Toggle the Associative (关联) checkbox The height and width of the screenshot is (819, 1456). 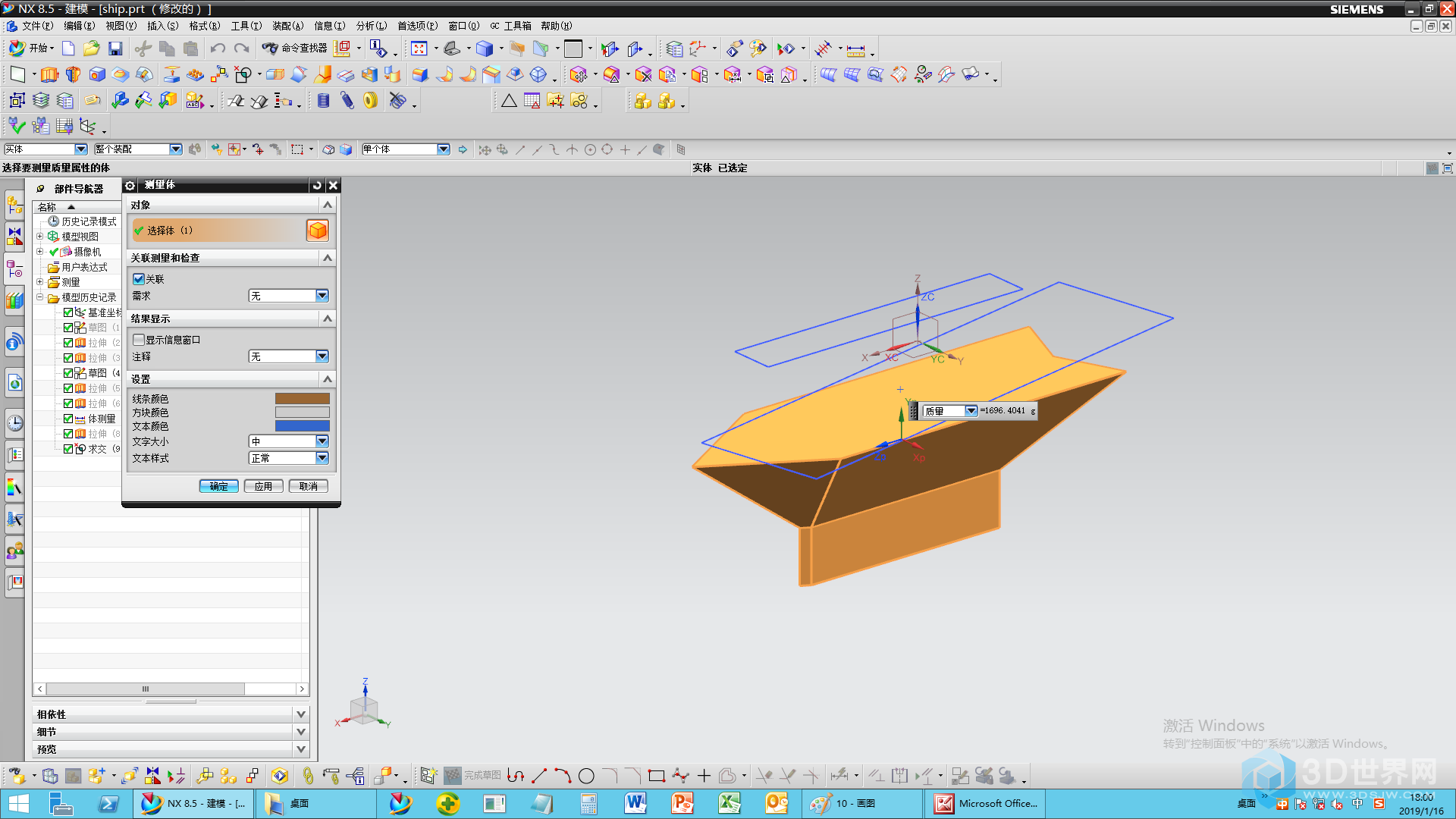click(x=139, y=279)
